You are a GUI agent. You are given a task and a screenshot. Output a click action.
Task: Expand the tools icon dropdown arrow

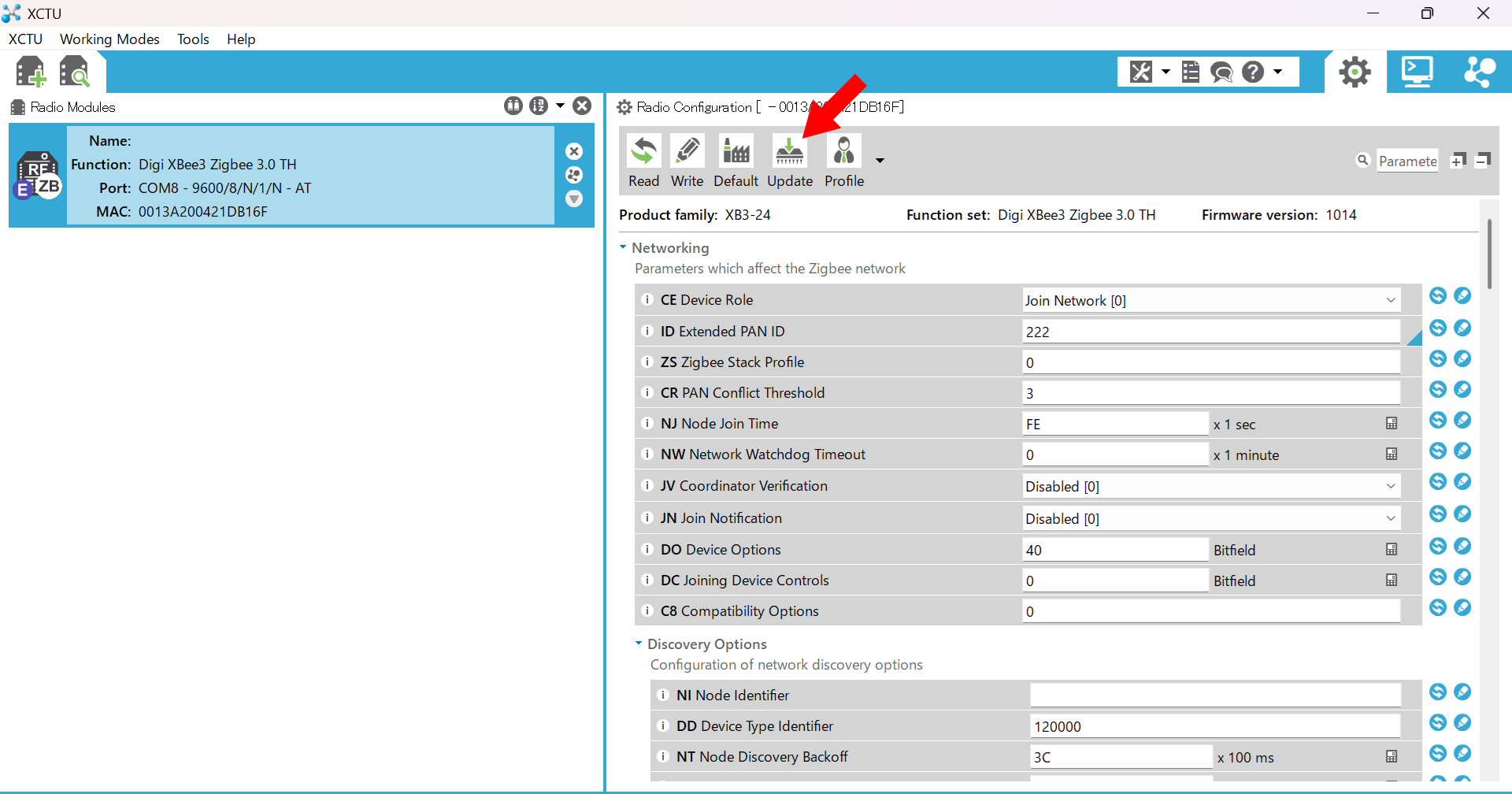tap(1165, 72)
